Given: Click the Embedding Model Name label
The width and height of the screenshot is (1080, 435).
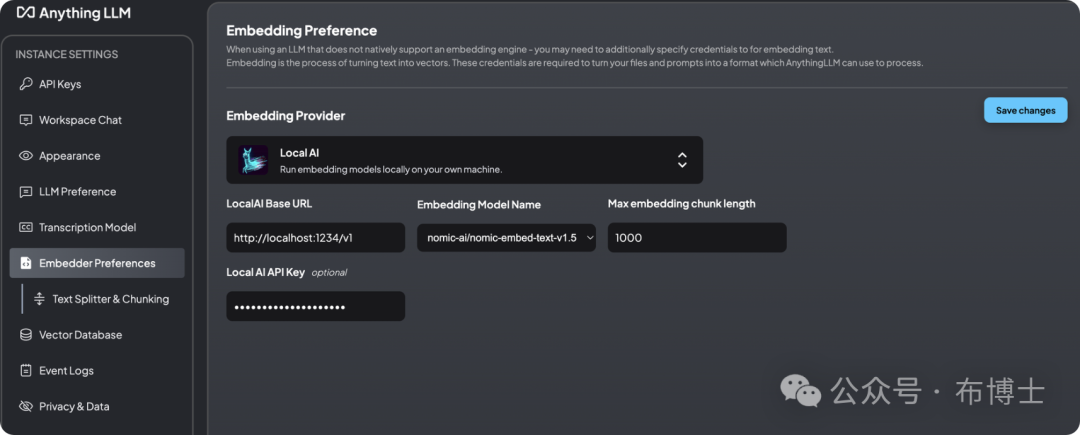Looking at the screenshot, I should click(x=479, y=204).
